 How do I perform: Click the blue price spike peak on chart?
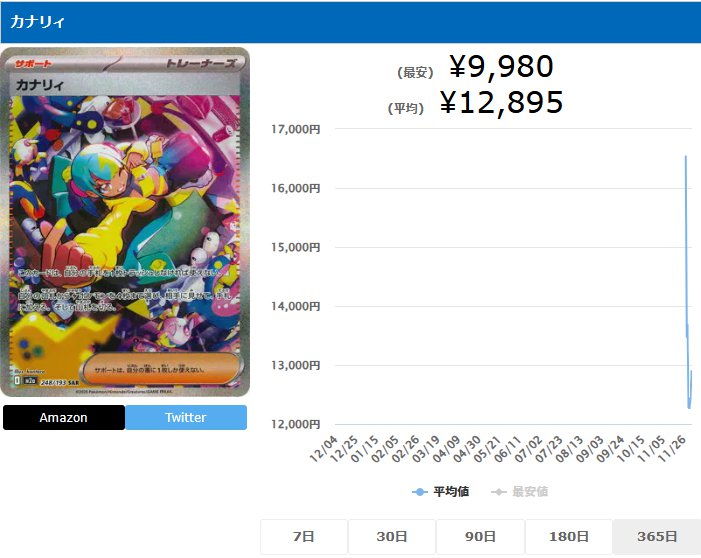pyautogui.click(x=685, y=156)
